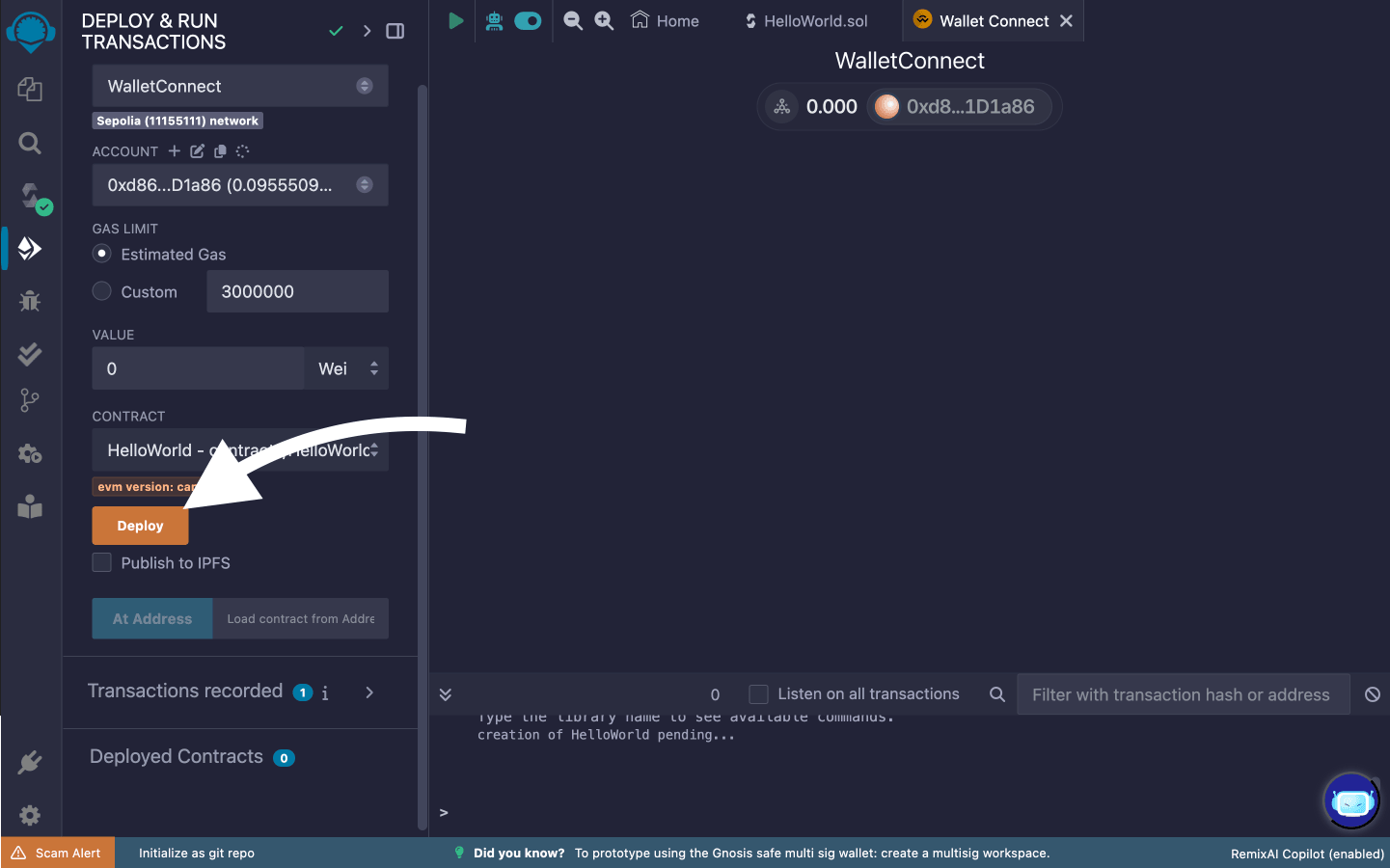Expand the Transactions recorded section
This screenshot has height=868, width=1390.
coord(369,692)
